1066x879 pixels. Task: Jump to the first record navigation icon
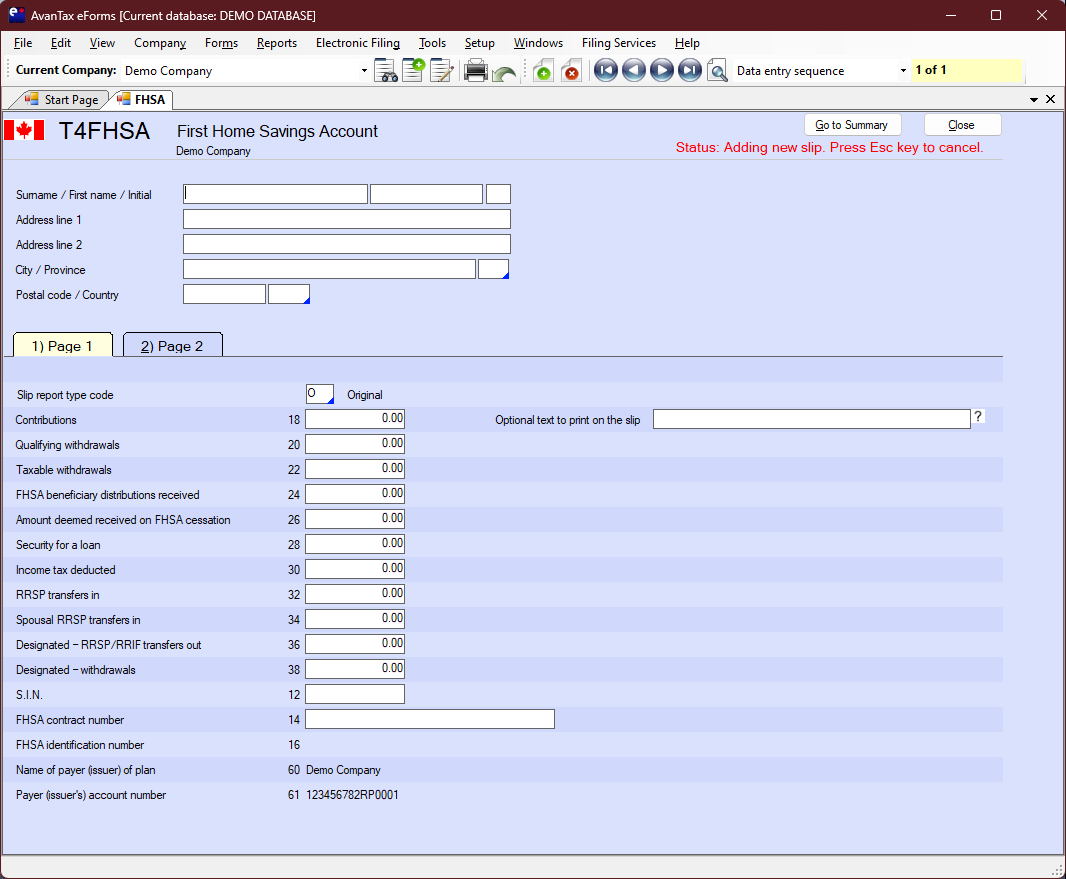pyautogui.click(x=607, y=70)
